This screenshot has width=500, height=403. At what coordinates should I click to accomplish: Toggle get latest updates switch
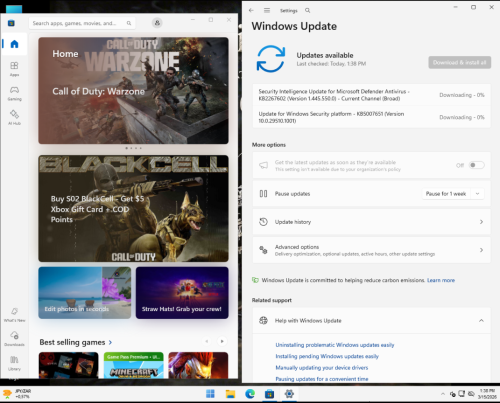coord(476,165)
